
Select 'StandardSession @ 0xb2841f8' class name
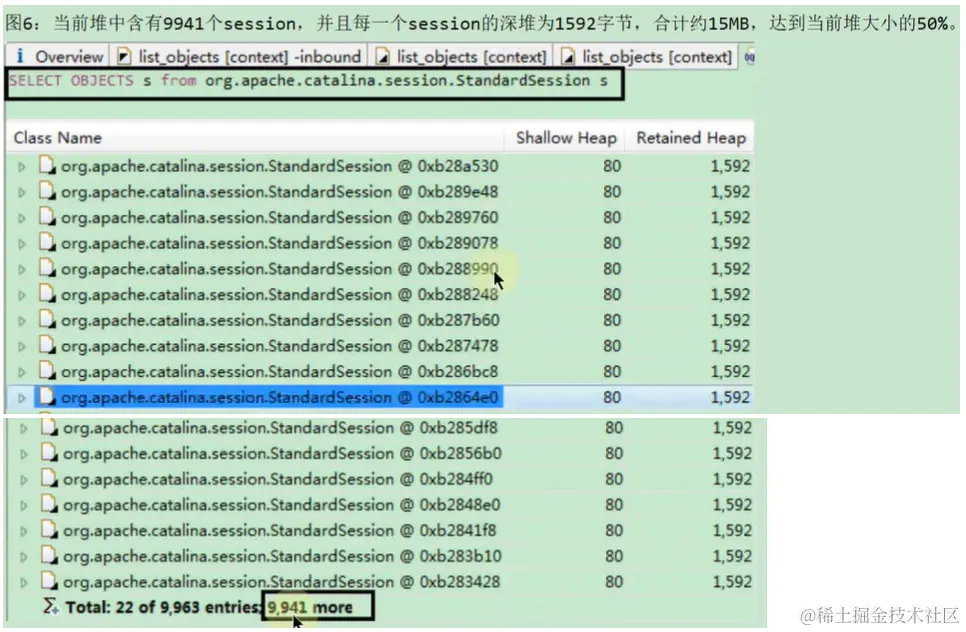280,531
